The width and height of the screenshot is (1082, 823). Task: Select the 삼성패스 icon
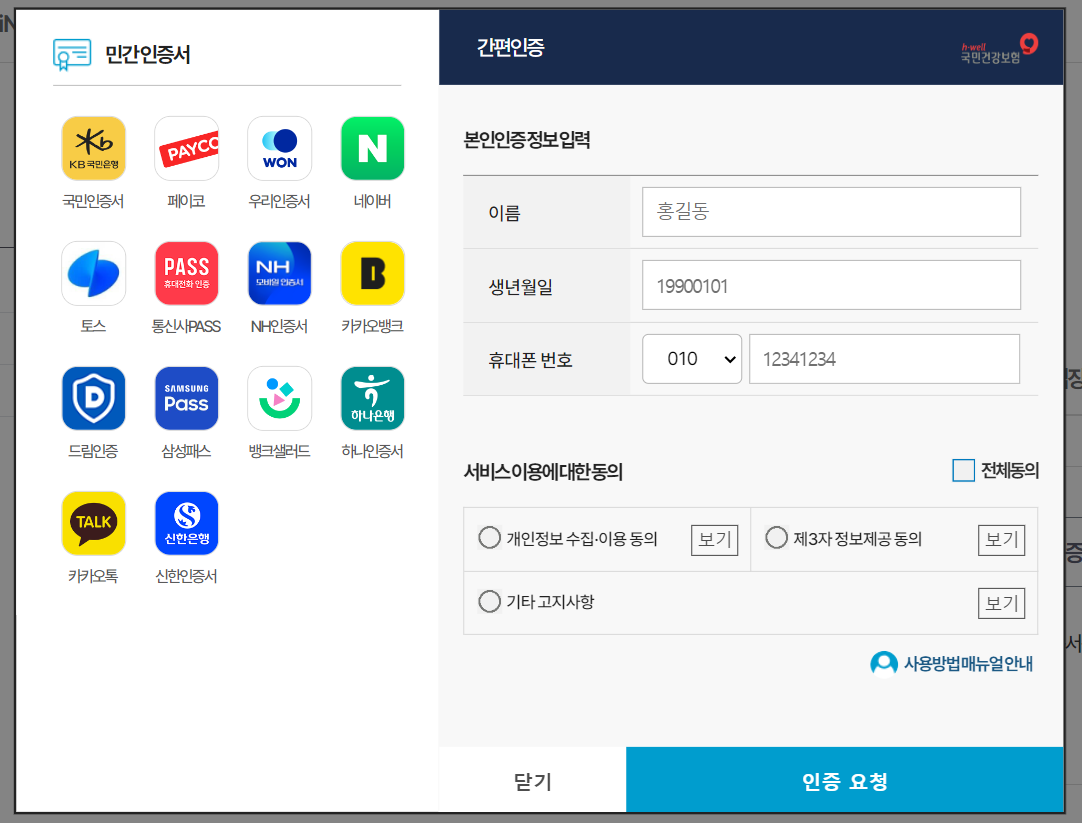pyautogui.click(x=186, y=397)
